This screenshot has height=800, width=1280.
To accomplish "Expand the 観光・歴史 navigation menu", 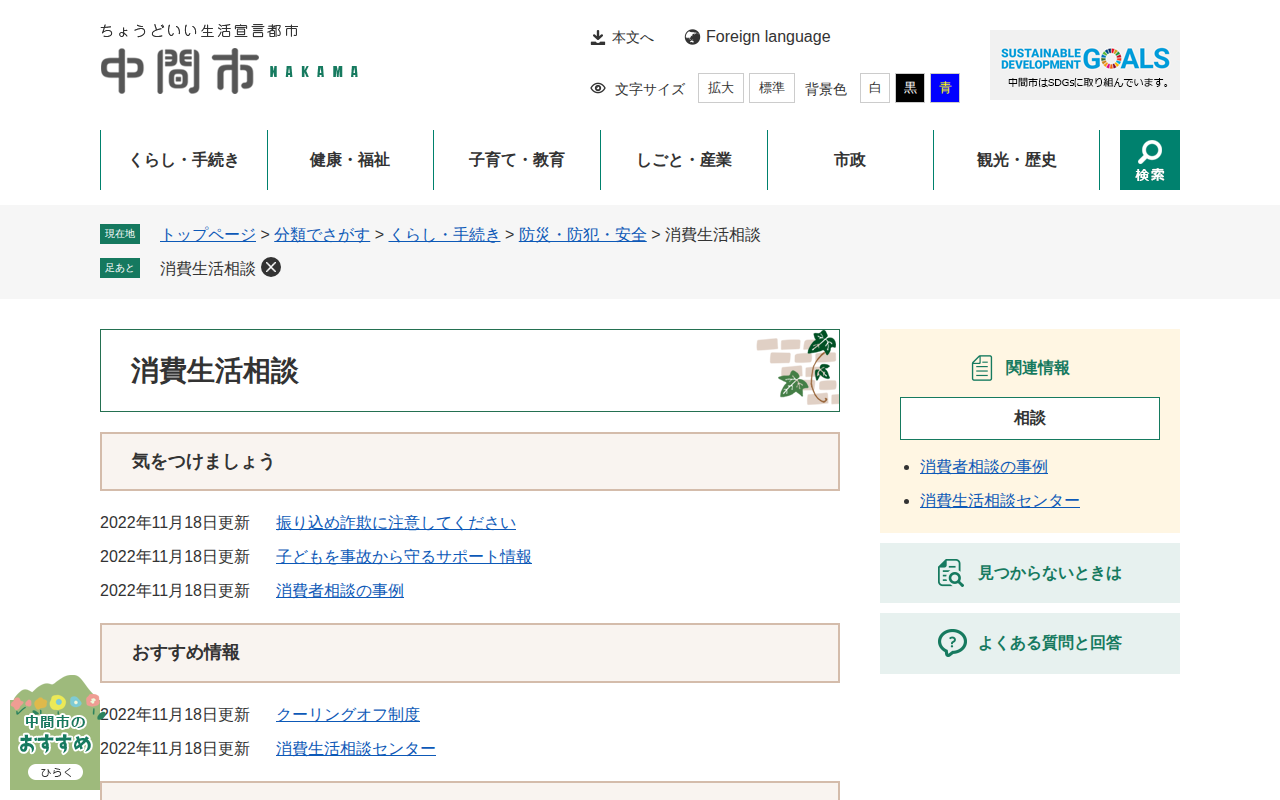I will tap(1016, 160).
